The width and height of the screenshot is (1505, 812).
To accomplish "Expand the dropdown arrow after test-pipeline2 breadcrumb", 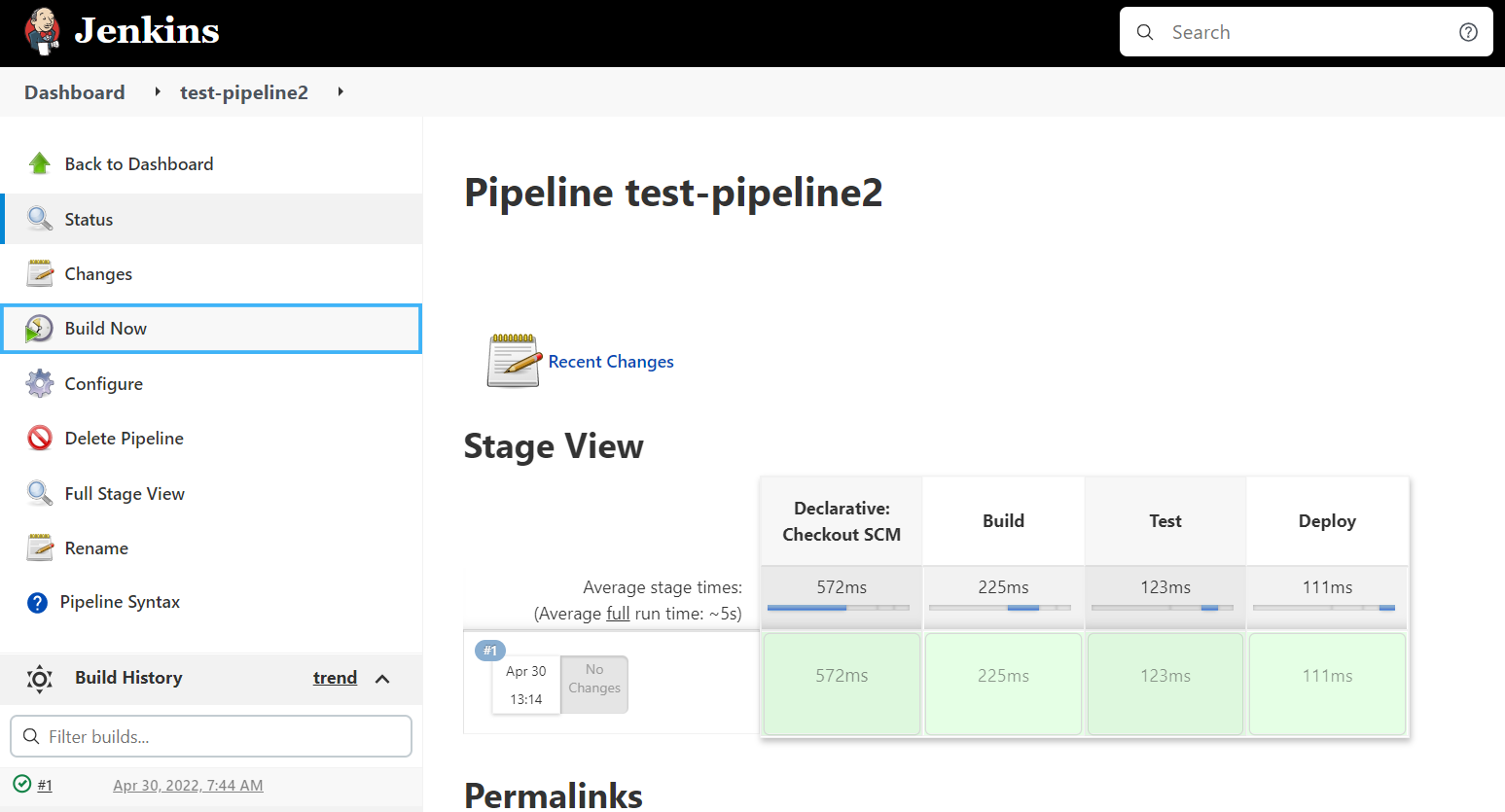I will click(340, 91).
